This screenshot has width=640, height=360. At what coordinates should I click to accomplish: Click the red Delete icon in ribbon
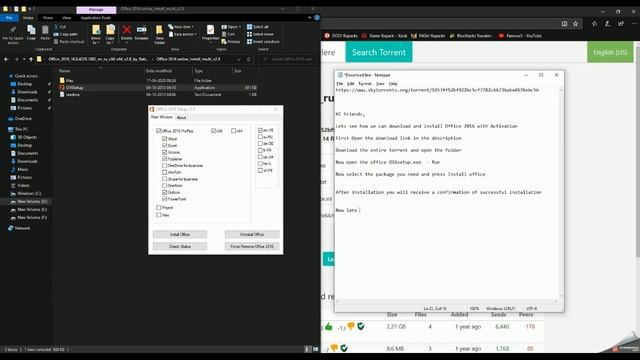[x=127, y=33]
